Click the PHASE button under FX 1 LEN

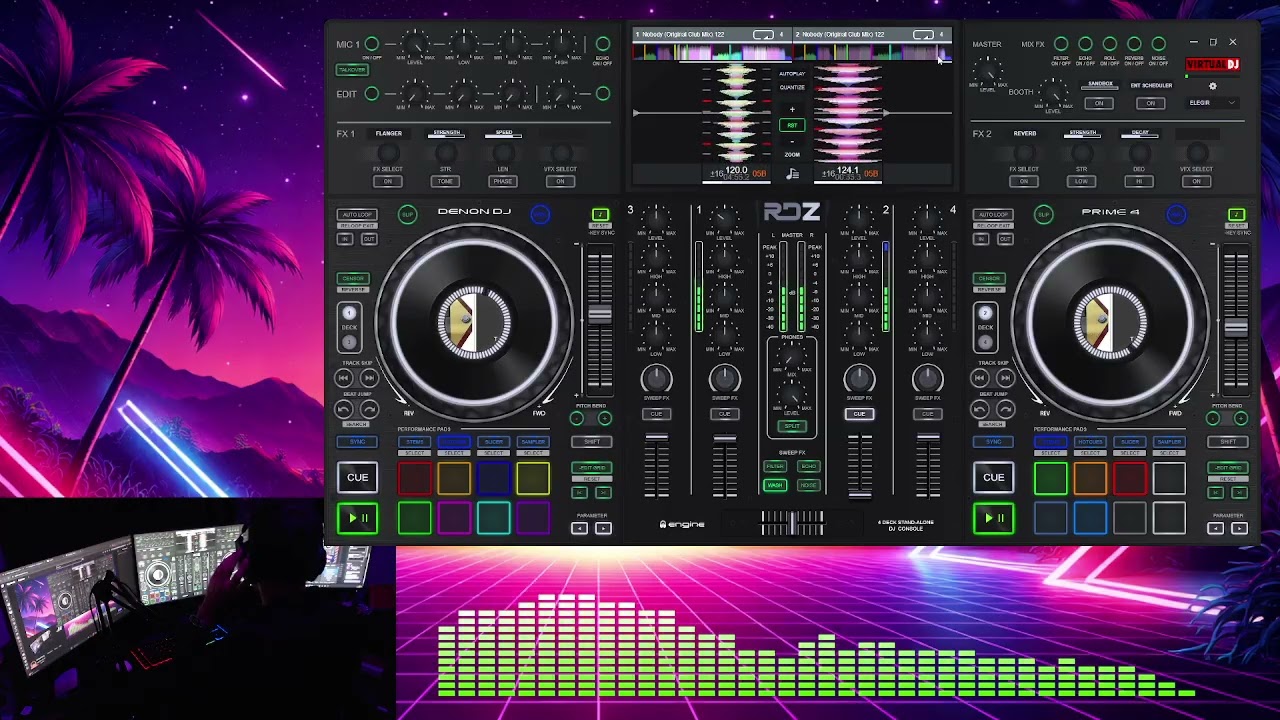pyautogui.click(x=503, y=181)
